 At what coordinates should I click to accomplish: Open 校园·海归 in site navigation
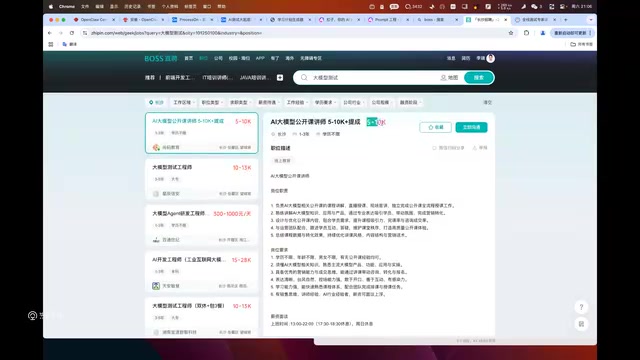[x=239, y=58]
